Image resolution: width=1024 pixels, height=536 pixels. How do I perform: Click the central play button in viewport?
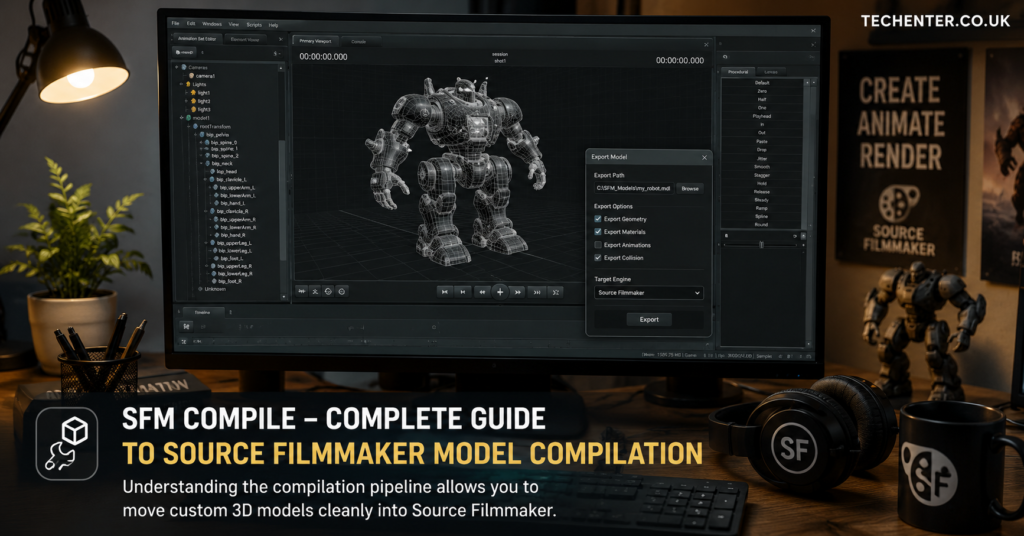tap(500, 292)
